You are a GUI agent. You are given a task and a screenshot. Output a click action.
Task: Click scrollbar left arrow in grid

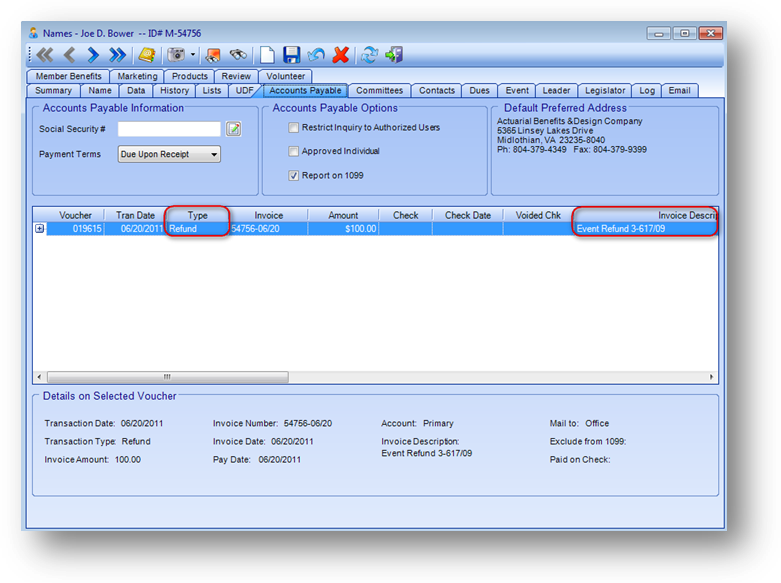tap(39, 377)
